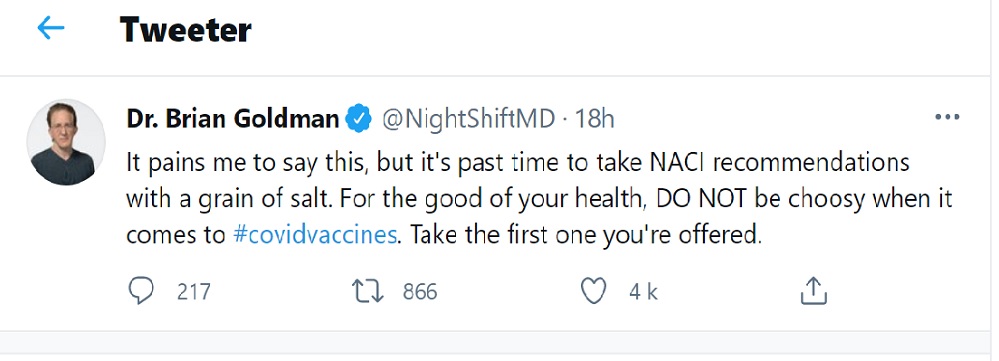Viewport: 999px width, 361px height.
Task: Click the 217 replies count
Action: (x=194, y=292)
